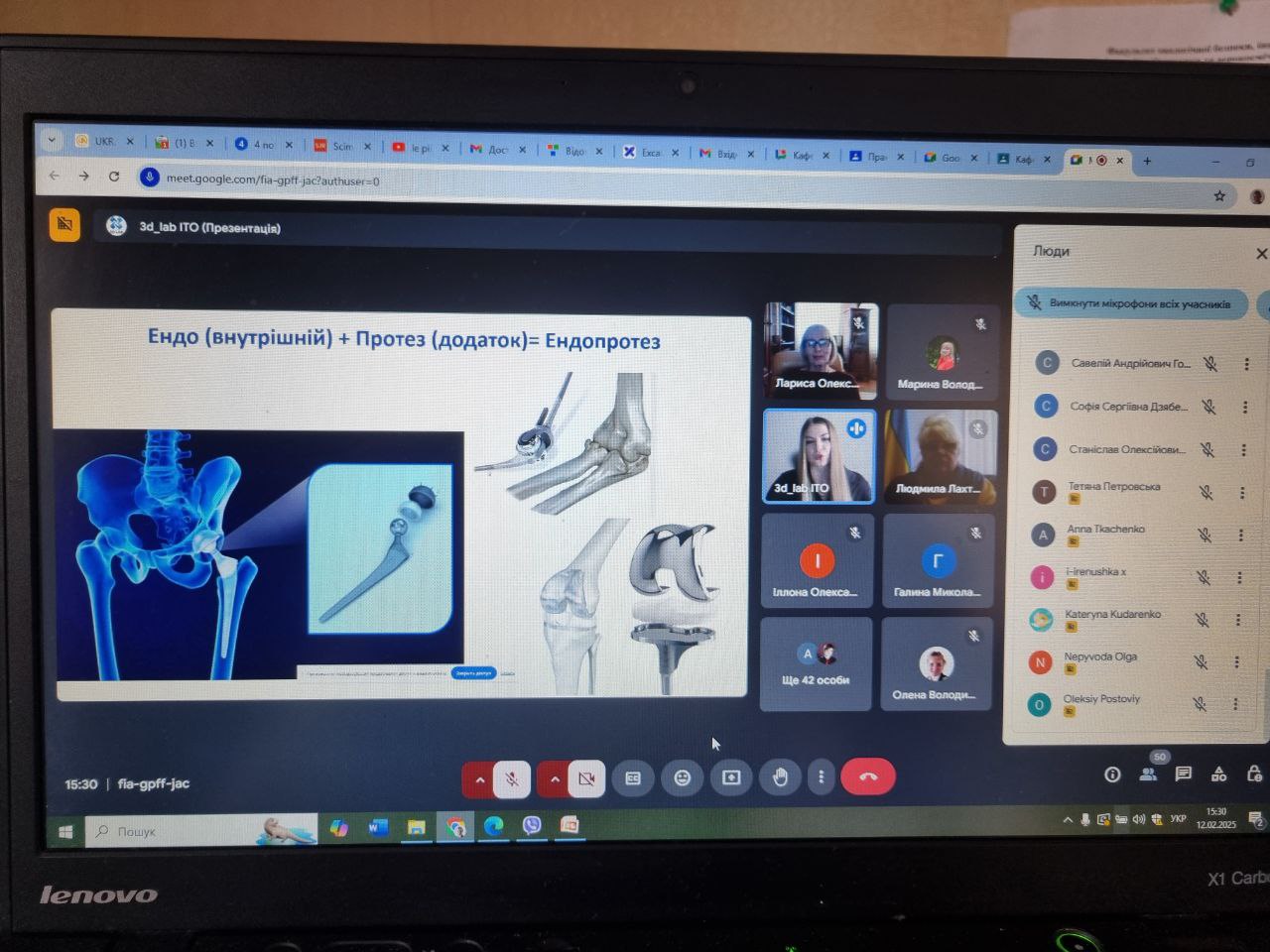
Task: Select Лариса Олекс... video tile
Action: pos(821,350)
